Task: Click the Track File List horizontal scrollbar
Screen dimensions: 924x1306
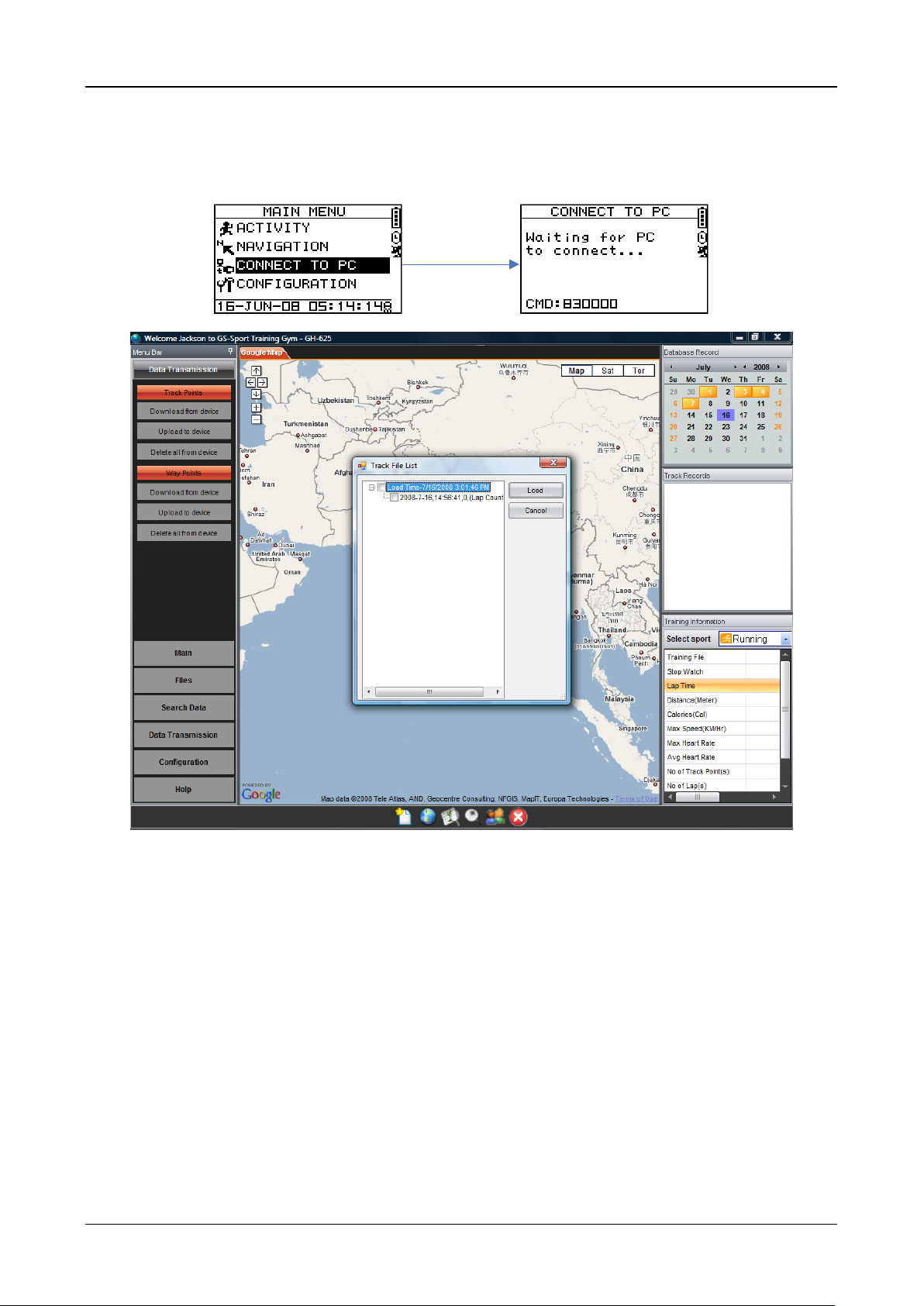Action: pyautogui.click(x=429, y=692)
